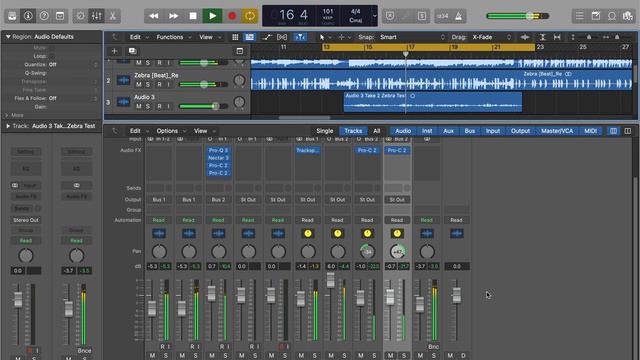
Task: Open the Tracks area Edit menu
Action: tap(138, 37)
